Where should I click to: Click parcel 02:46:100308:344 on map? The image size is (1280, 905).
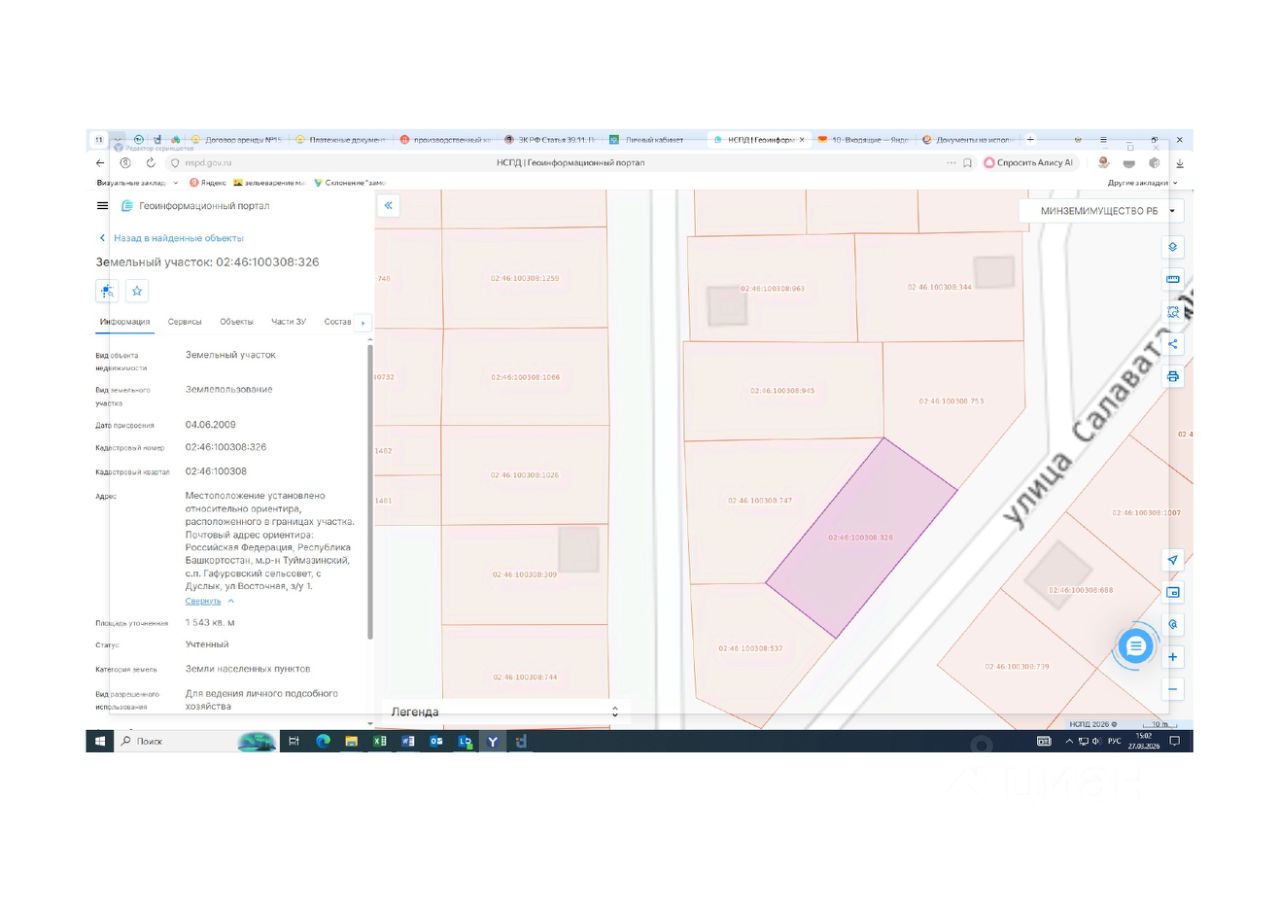point(939,287)
